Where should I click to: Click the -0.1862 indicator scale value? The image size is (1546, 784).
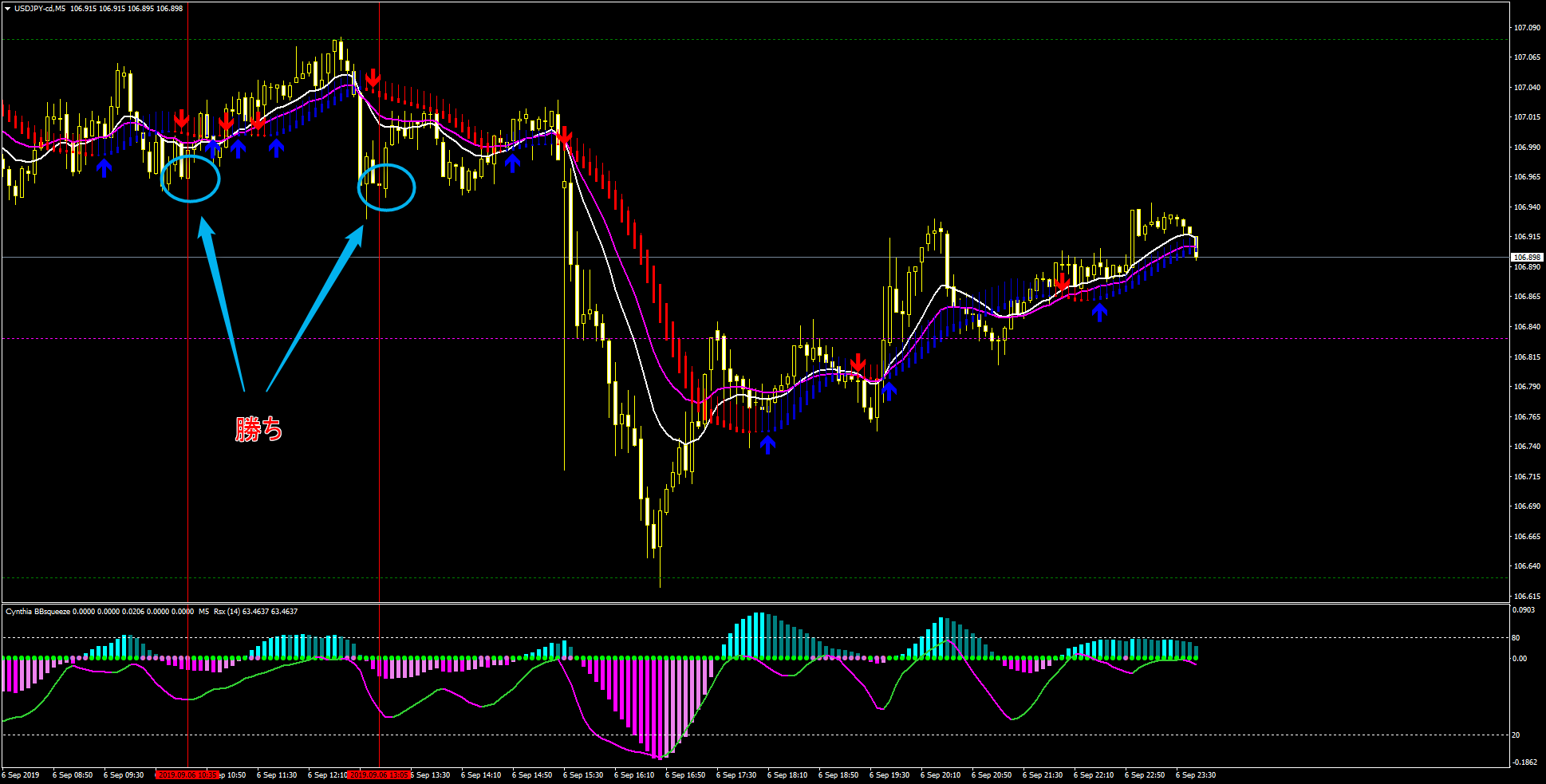pos(1524,762)
